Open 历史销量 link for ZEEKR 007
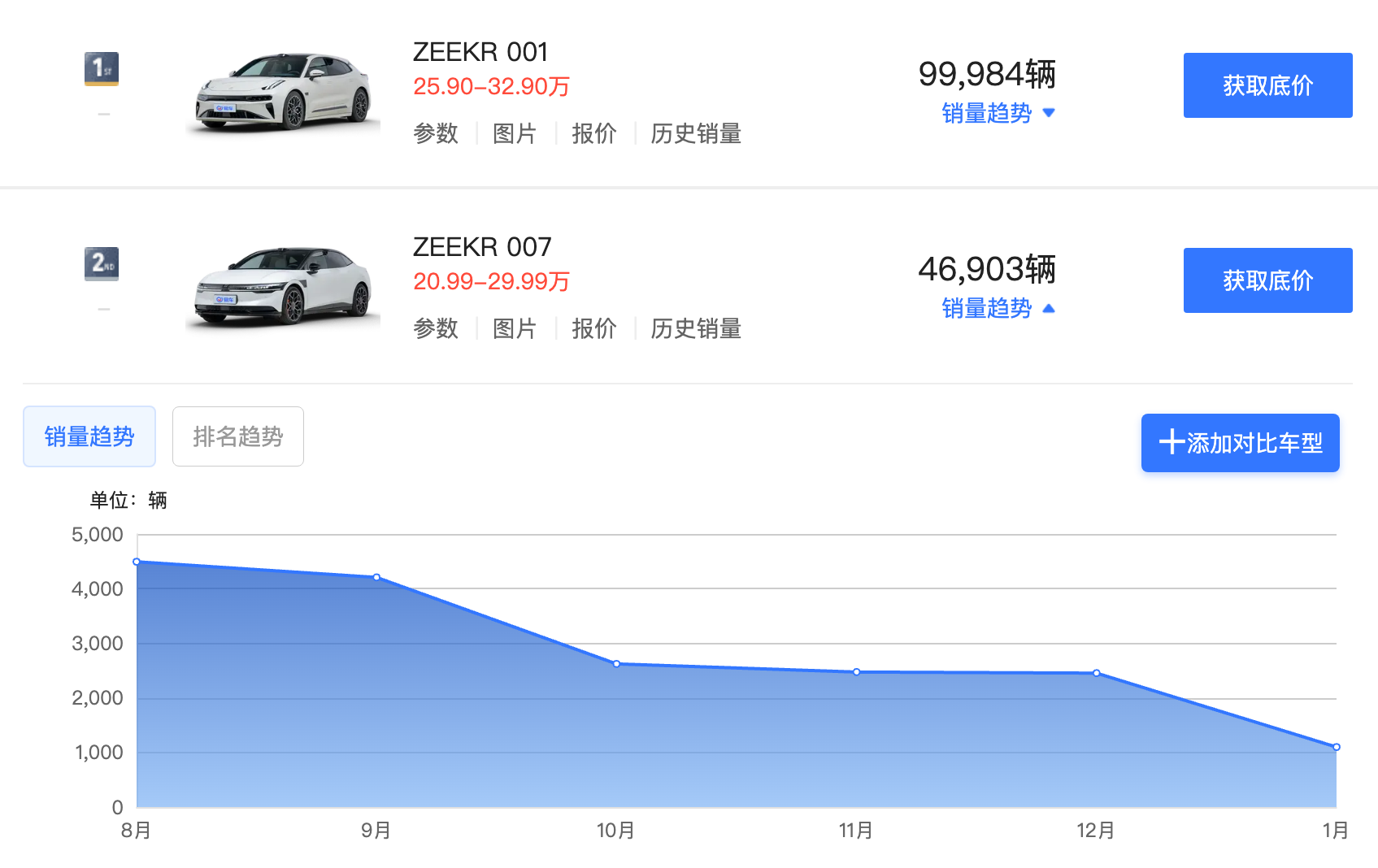1378x868 pixels. tap(696, 328)
